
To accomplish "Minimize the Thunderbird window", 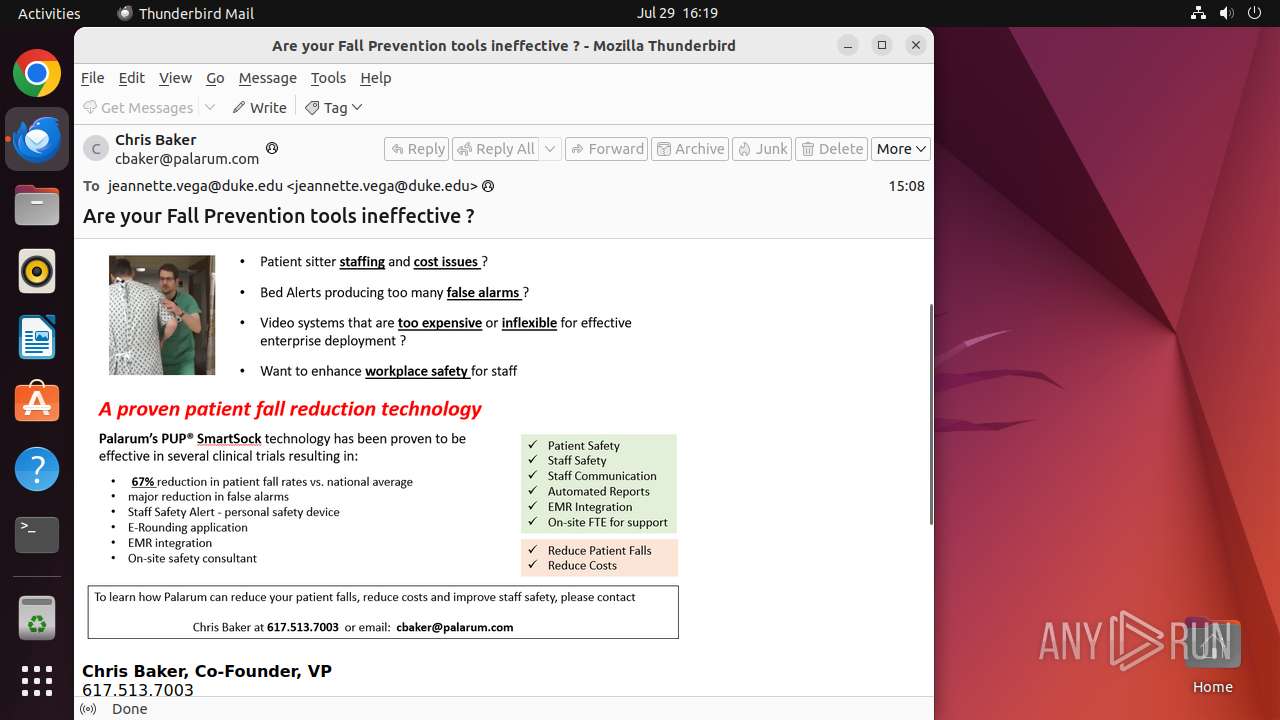I will click(x=848, y=45).
